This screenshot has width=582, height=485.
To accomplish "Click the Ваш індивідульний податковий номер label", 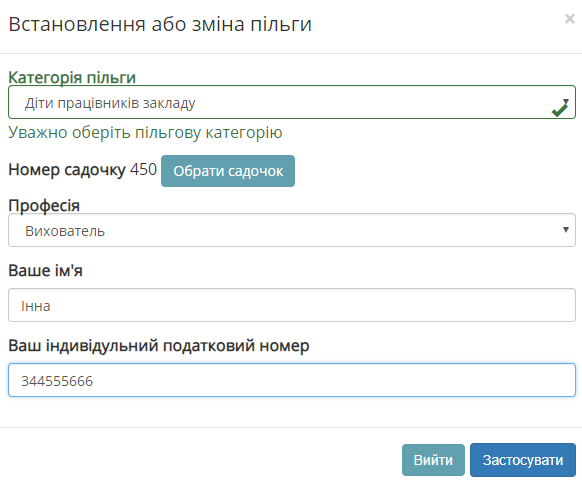I will coord(159,345).
